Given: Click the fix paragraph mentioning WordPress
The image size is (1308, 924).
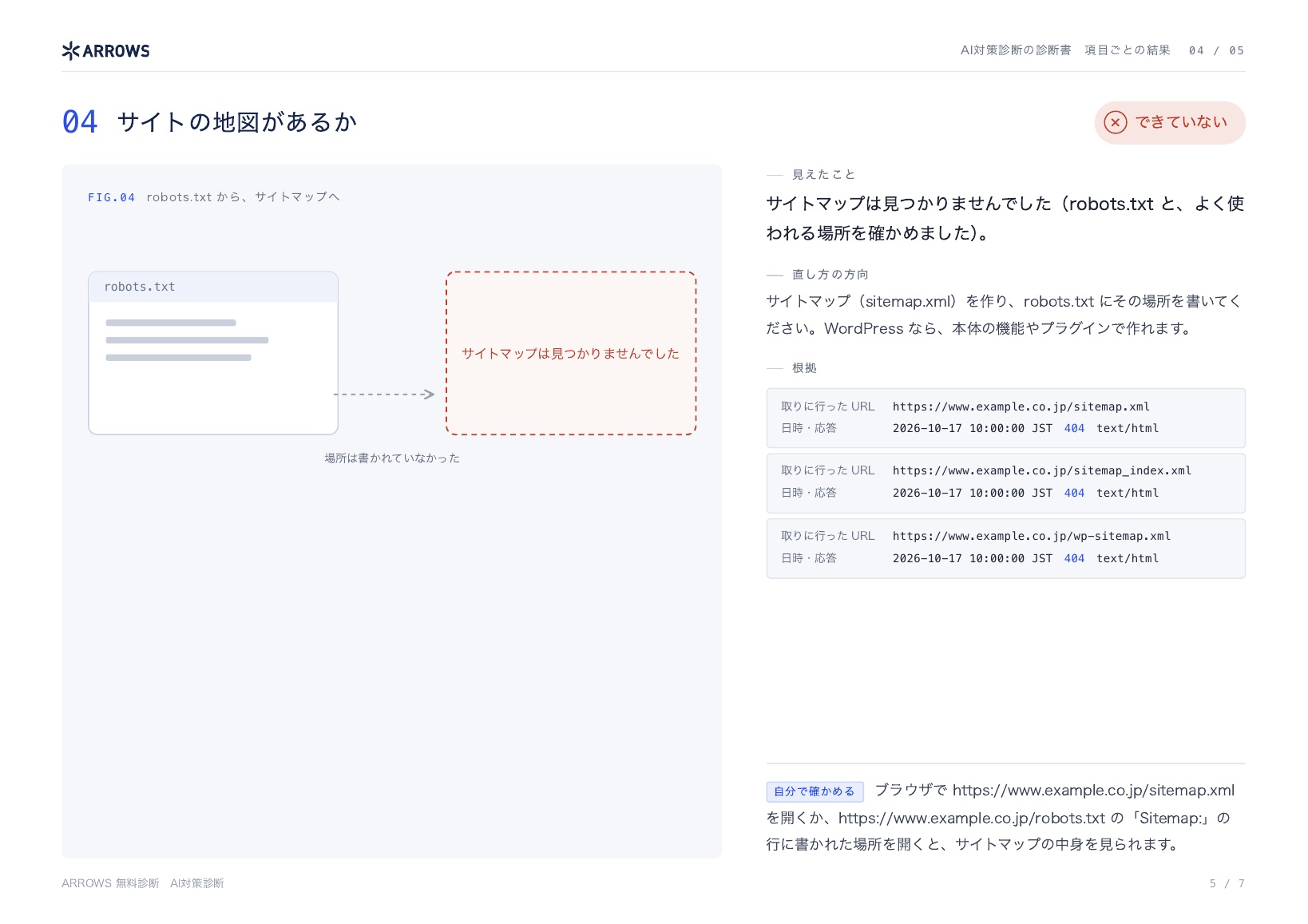Looking at the screenshot, I should pyautogui.click(x=1005, y=315).
